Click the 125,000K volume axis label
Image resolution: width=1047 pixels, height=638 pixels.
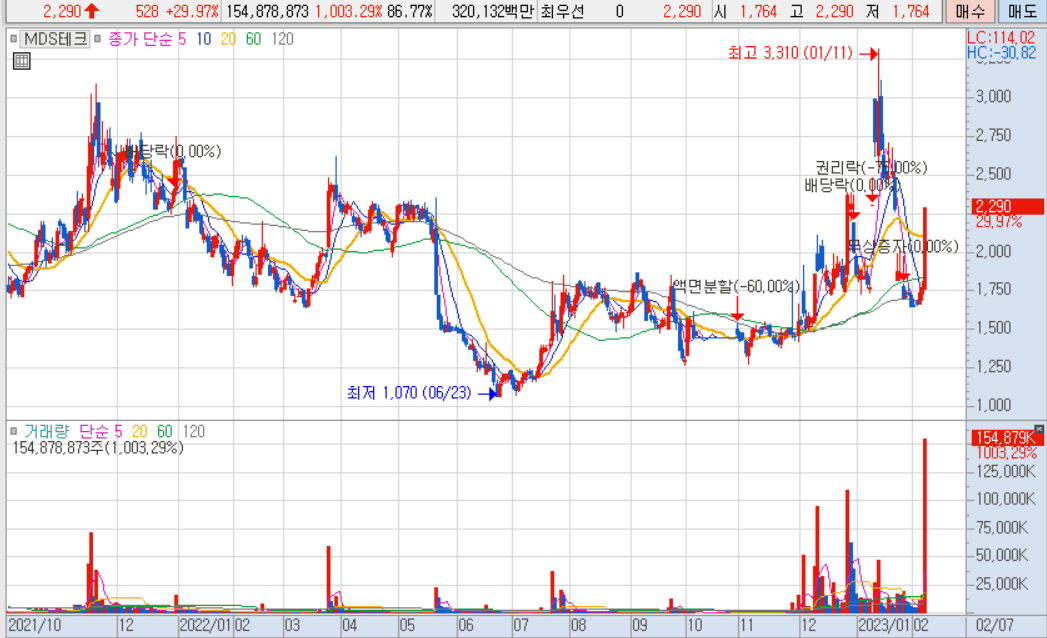(1005, 472)
